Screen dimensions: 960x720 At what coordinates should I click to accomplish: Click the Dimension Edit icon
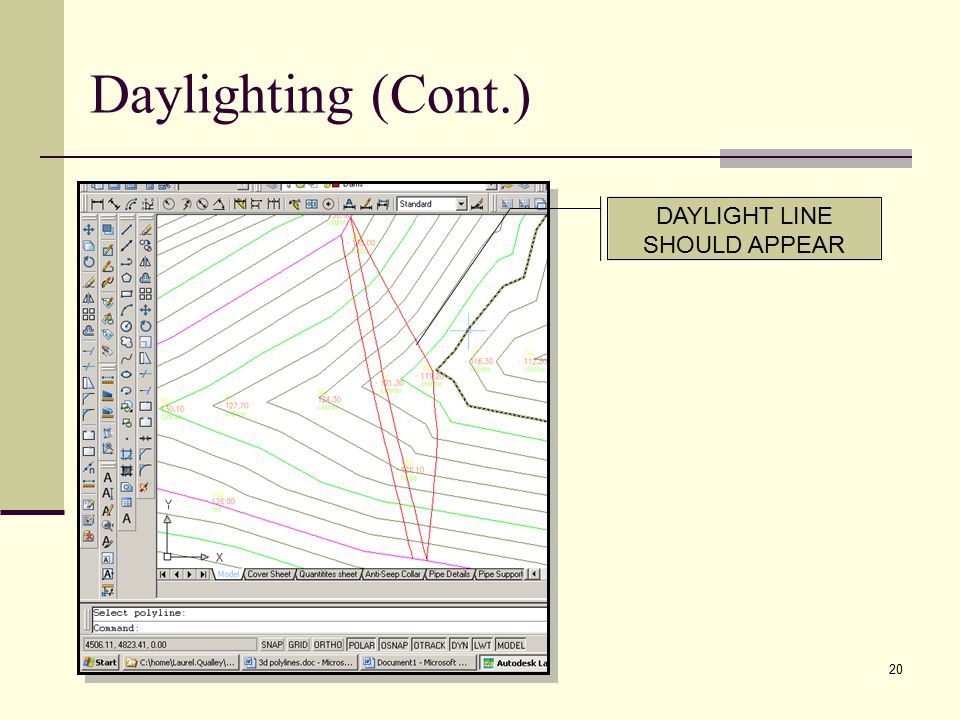click(349, 204)
